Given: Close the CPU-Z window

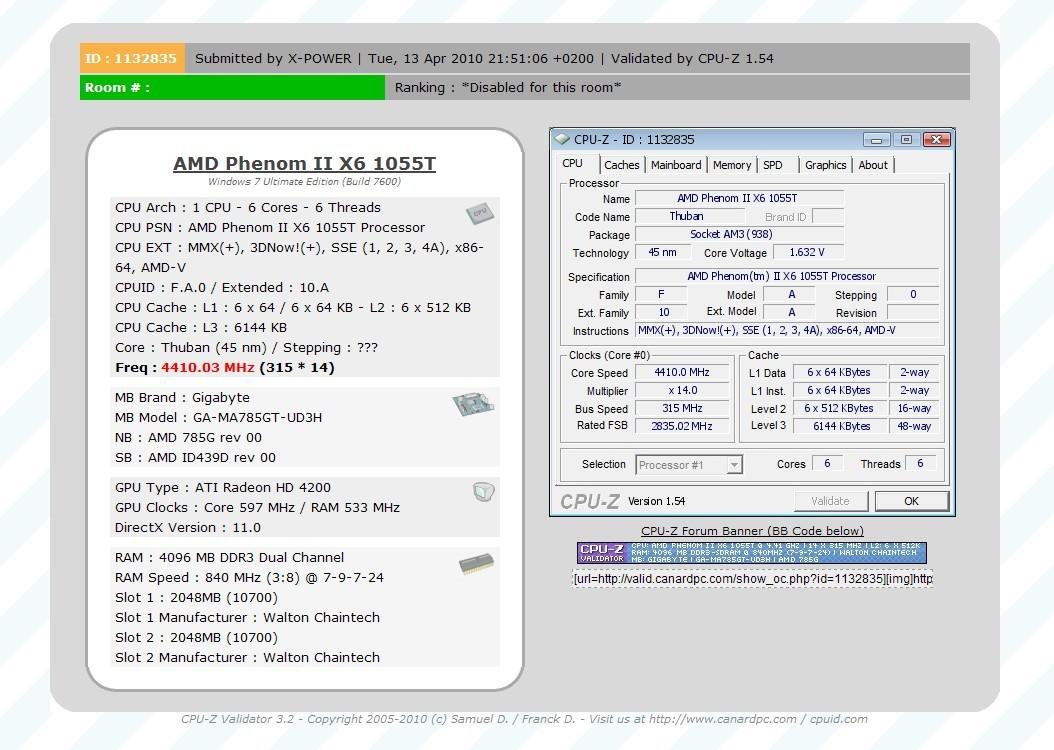Looking at the screenshot, I should (x=937, y=140).
